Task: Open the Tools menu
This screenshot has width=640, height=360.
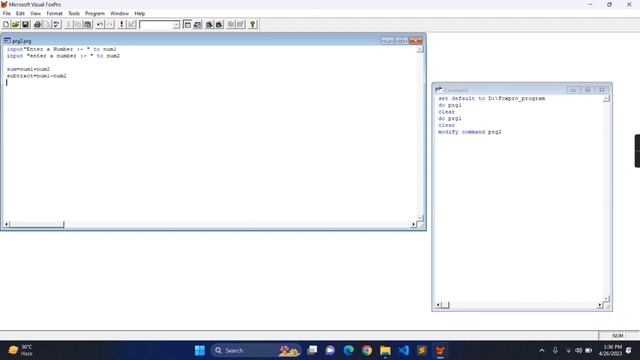Action: coord(74,13)
